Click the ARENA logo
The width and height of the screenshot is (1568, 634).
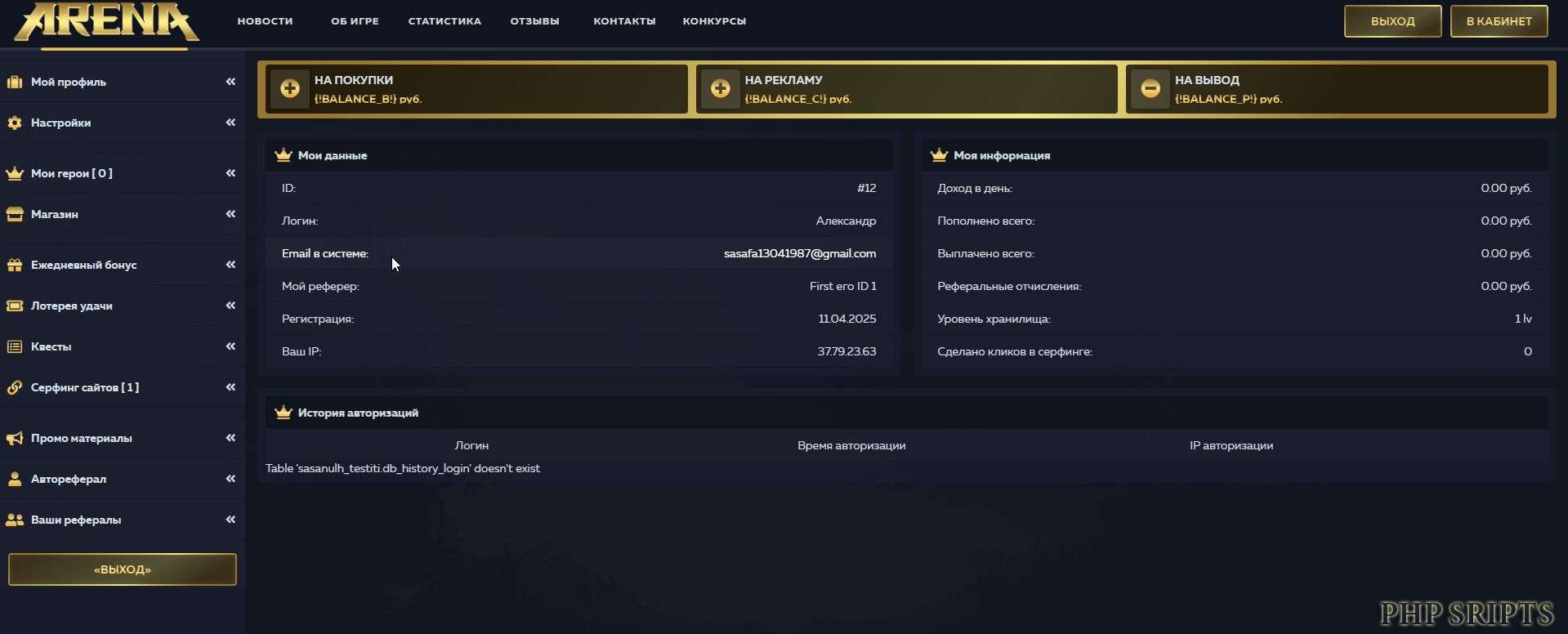(106, 23)
